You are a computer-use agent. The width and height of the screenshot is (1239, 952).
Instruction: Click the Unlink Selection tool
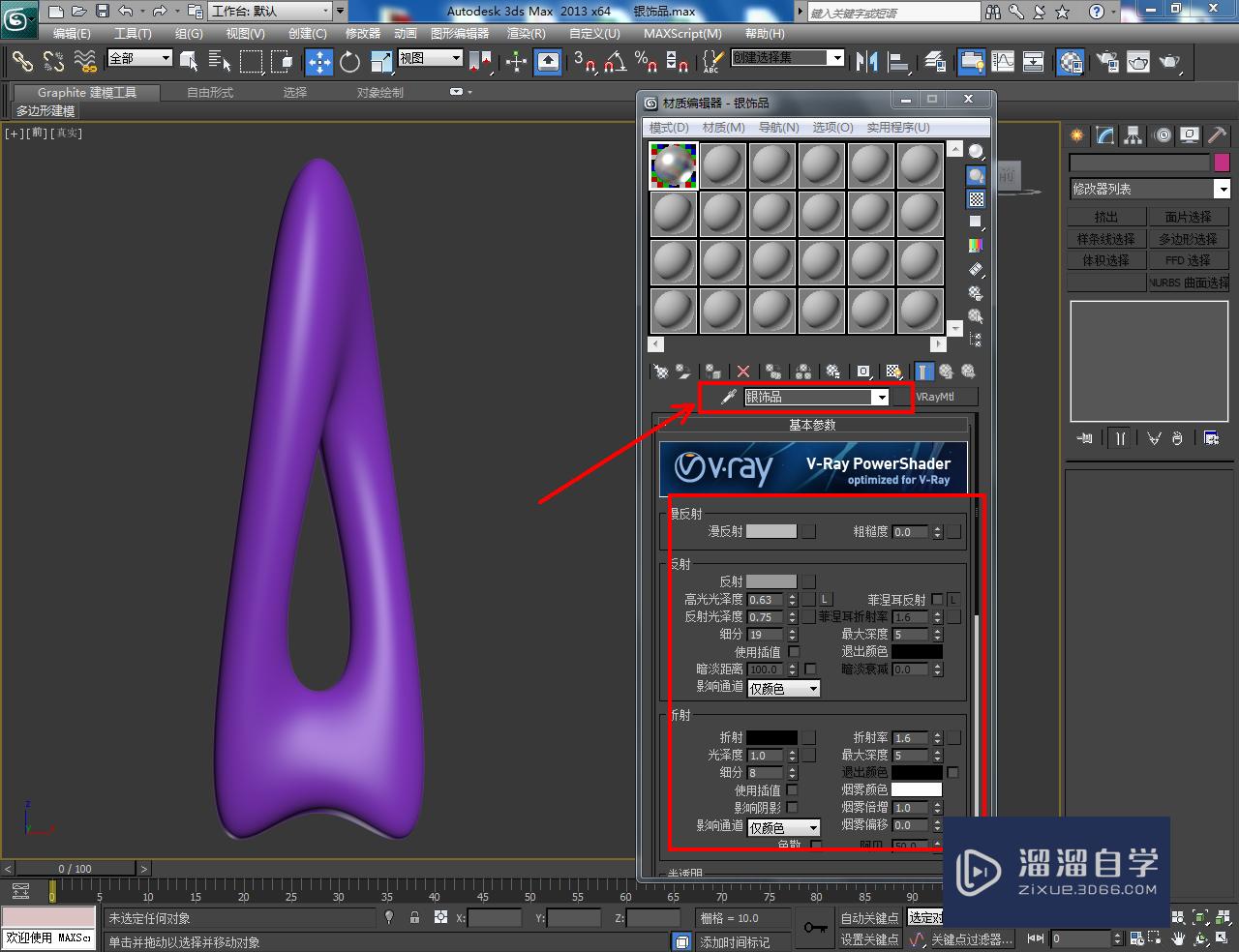tap(53, 62)
